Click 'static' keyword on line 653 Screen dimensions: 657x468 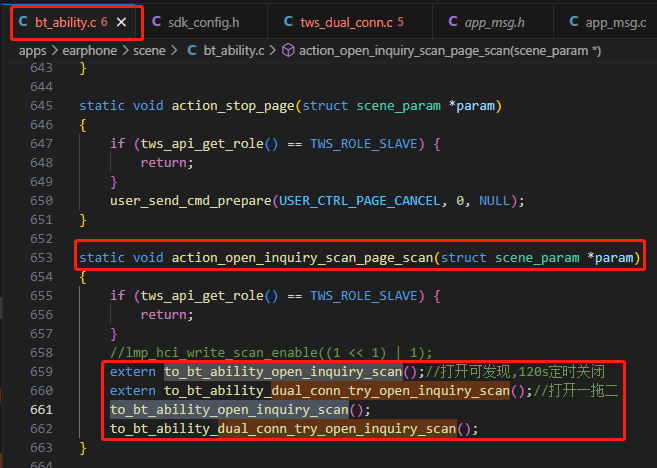point(102,258)
